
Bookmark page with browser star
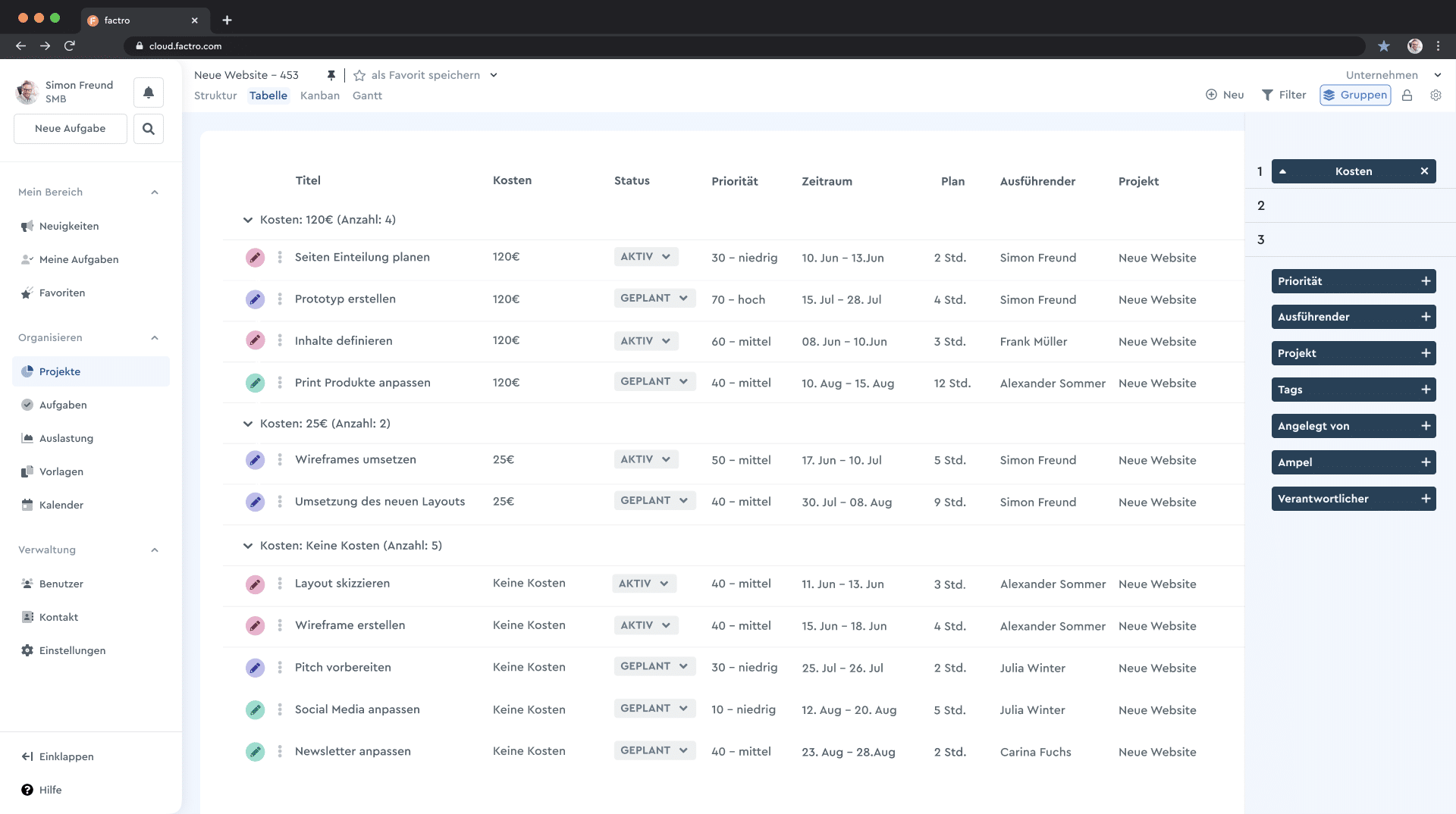1384,46
